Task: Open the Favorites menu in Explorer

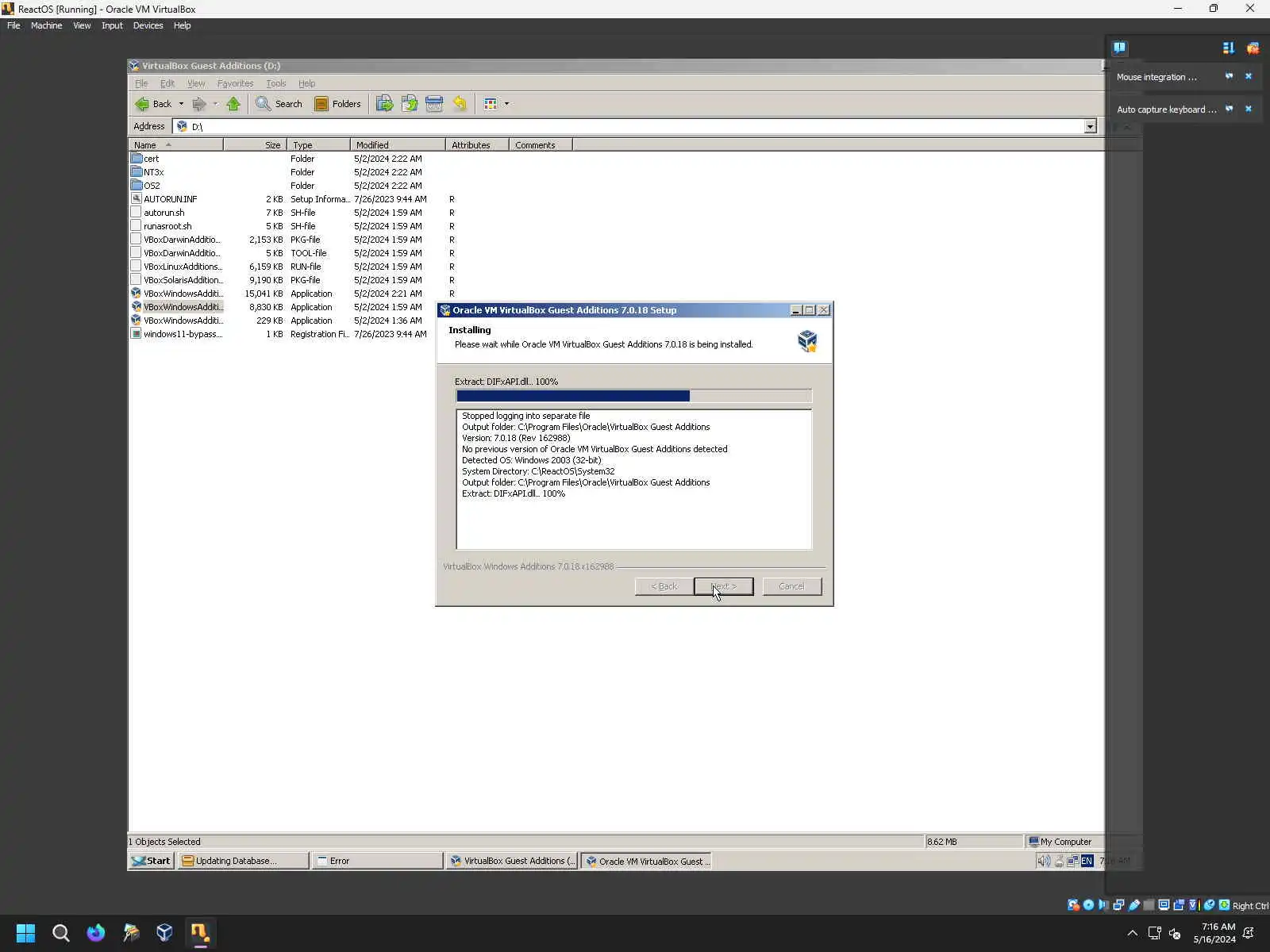Action: tap(235, 83)
